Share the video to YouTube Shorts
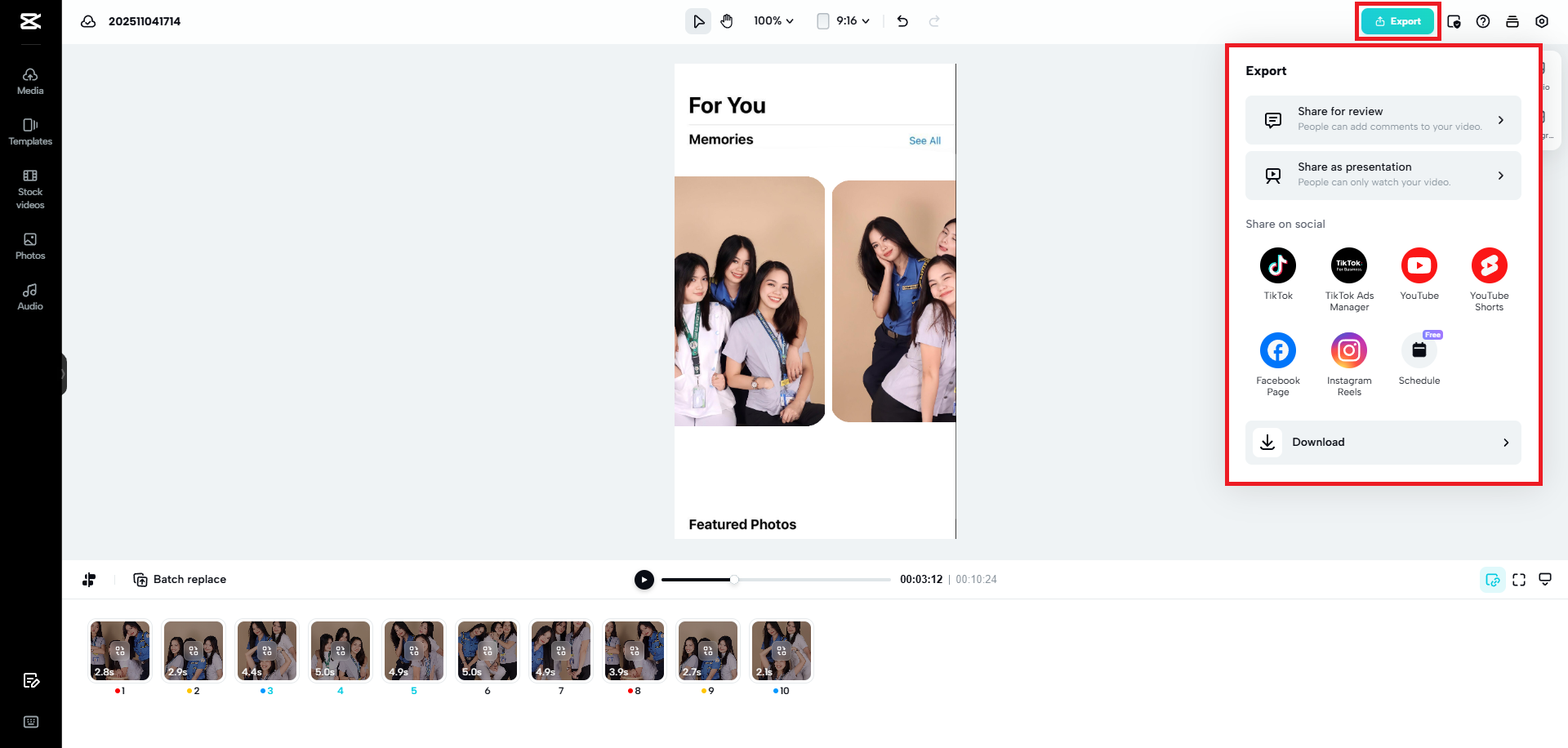1568x748 pixels. (x=1490, y=265)
